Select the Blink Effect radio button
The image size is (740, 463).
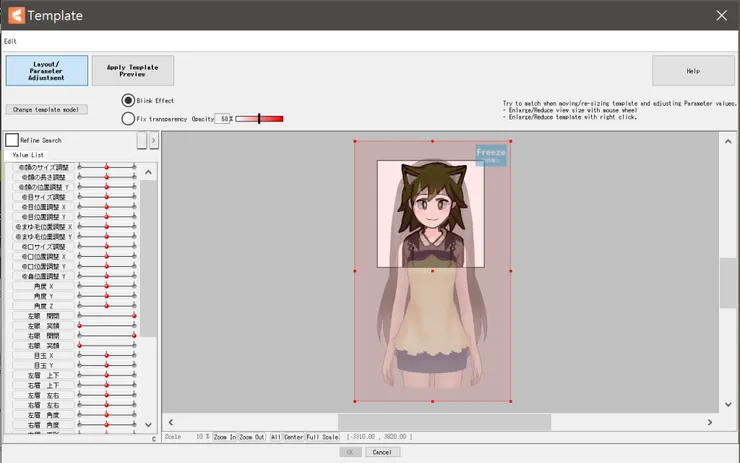128,101
